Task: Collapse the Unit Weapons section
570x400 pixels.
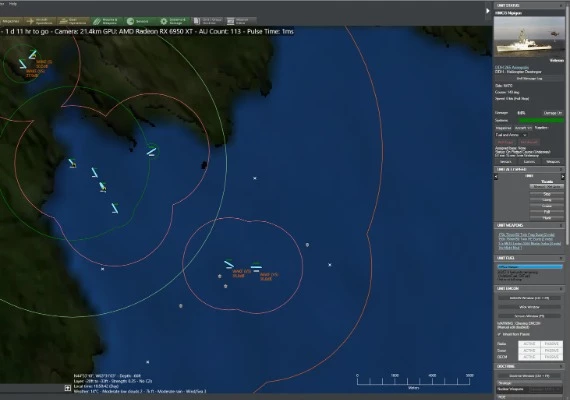Action: coord(561,225)
